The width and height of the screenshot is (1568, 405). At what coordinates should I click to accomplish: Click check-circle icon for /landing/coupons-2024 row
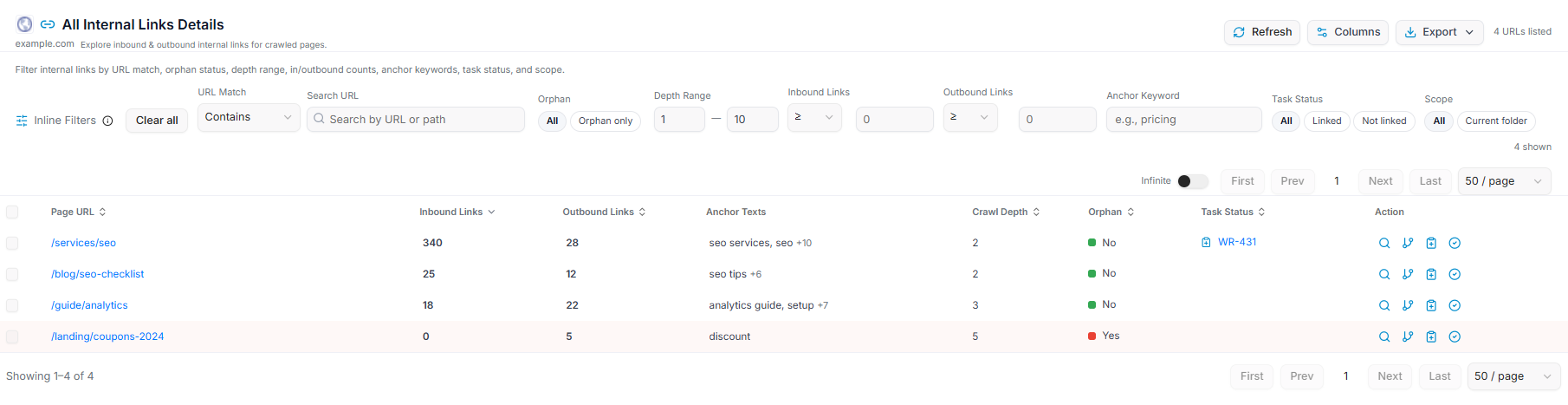(x=1455, y=336)
